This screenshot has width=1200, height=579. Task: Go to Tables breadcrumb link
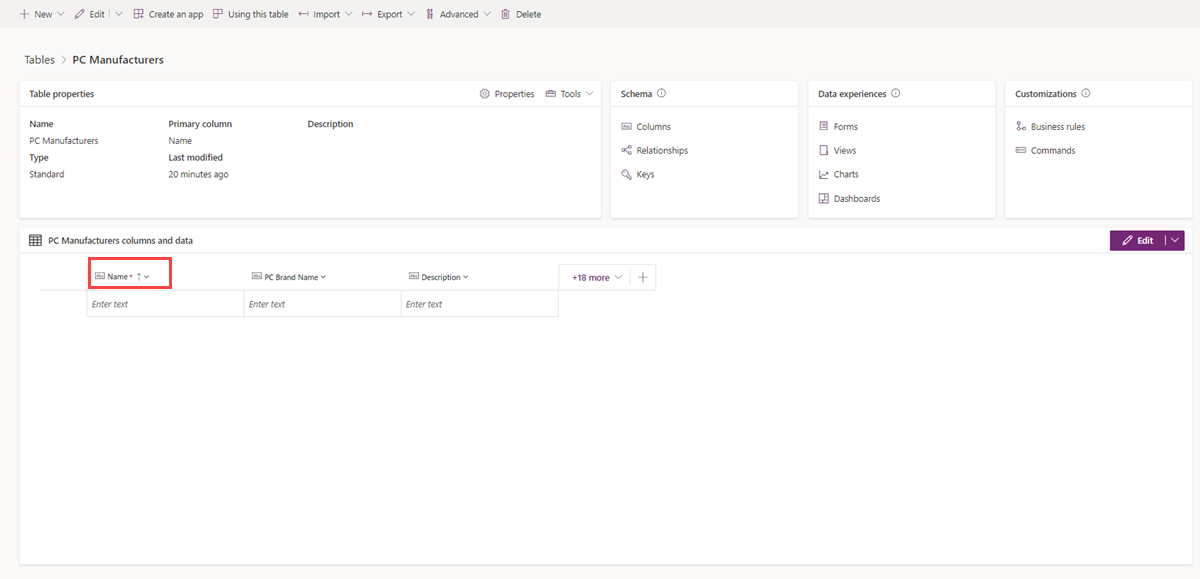point(40,60)
